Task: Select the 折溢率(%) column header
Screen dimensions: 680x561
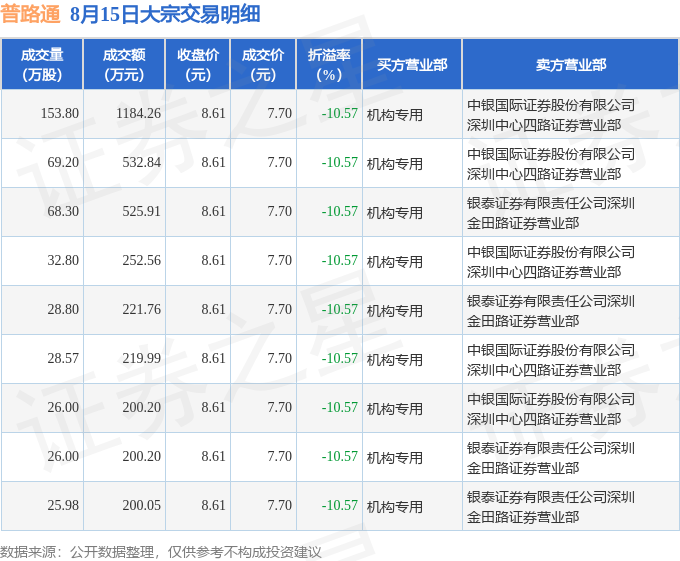Action: tap(329, 65)
